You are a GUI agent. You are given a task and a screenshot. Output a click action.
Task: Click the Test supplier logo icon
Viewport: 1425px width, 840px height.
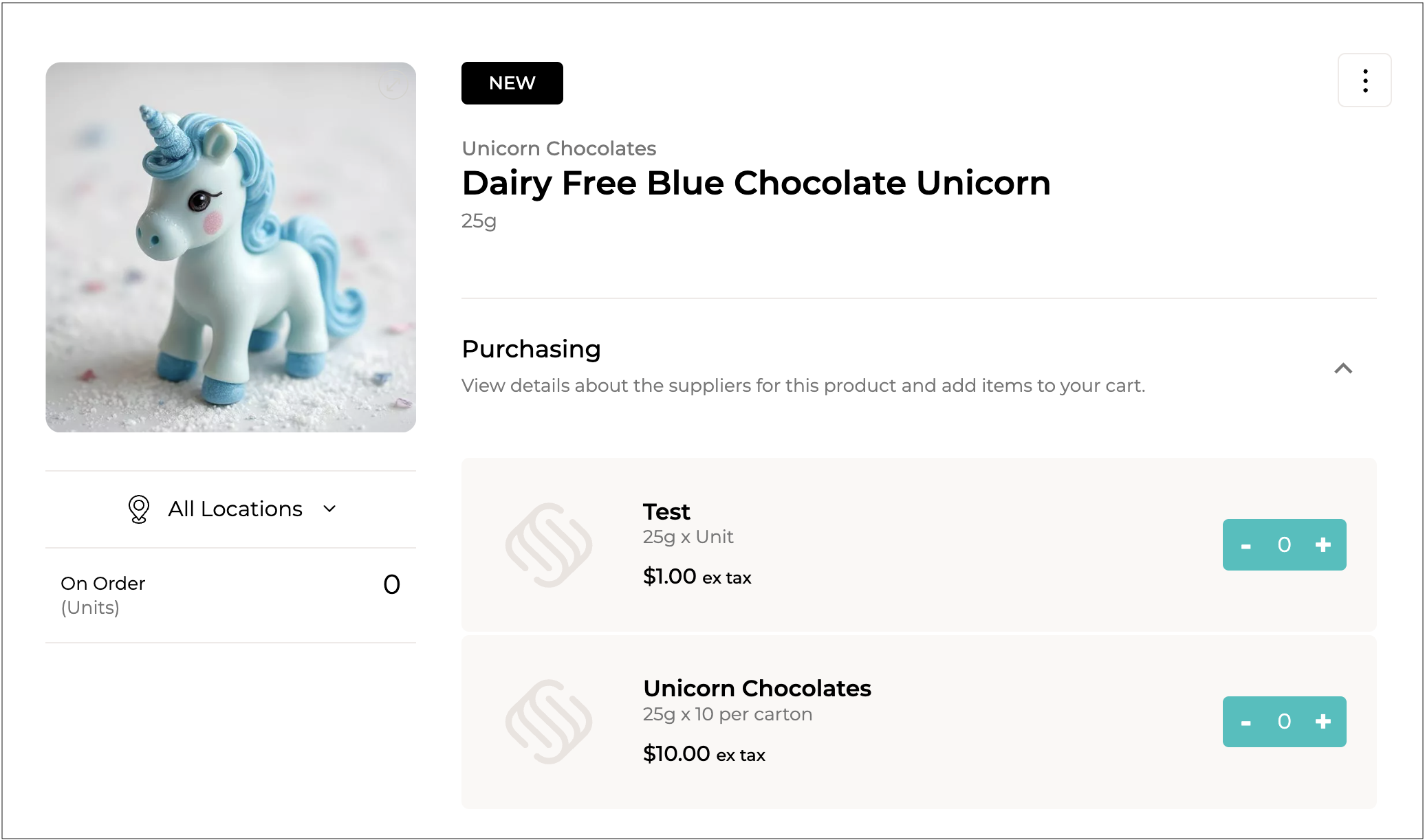coord(548,545)
